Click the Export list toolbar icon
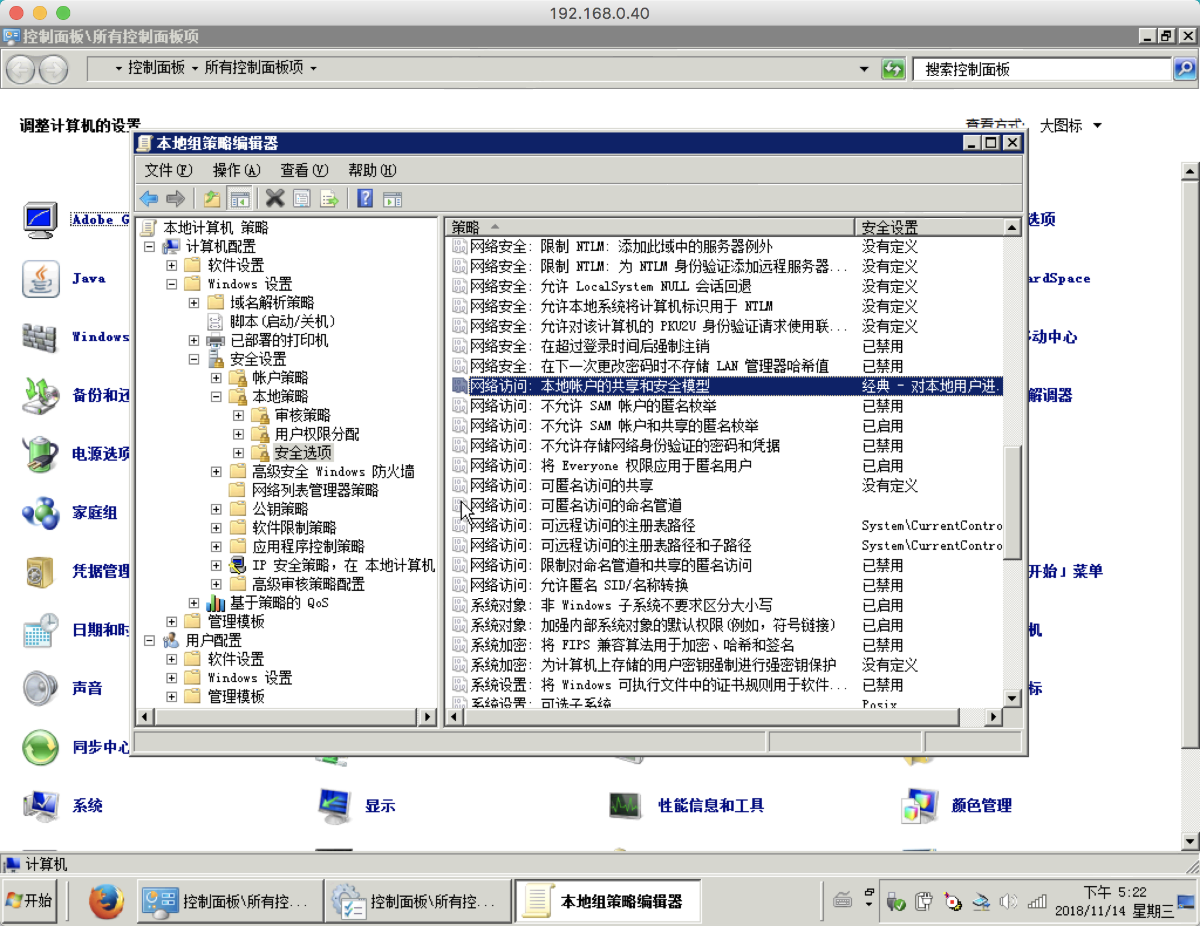This screenshot has width=1200, height=926. point(329,199)
